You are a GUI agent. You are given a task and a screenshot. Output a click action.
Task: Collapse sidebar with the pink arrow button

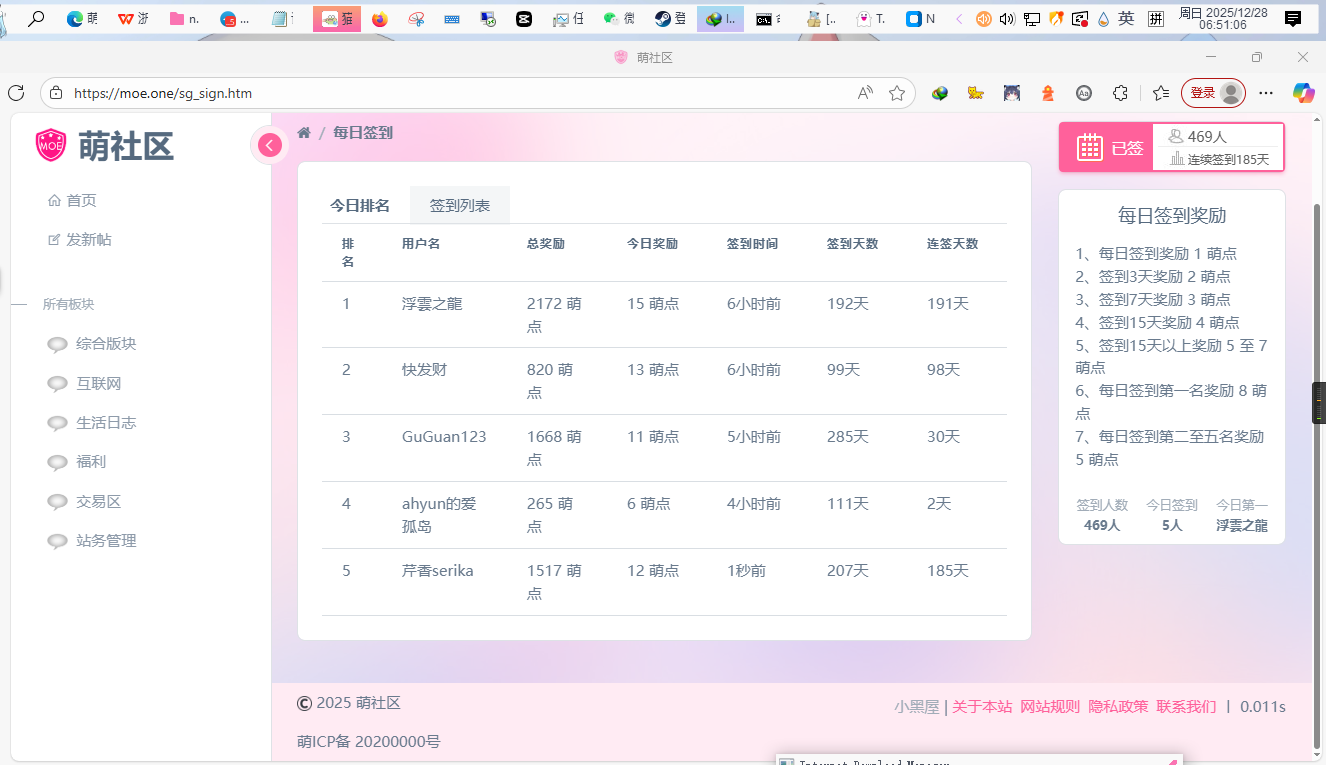click(x=269, y=145)
